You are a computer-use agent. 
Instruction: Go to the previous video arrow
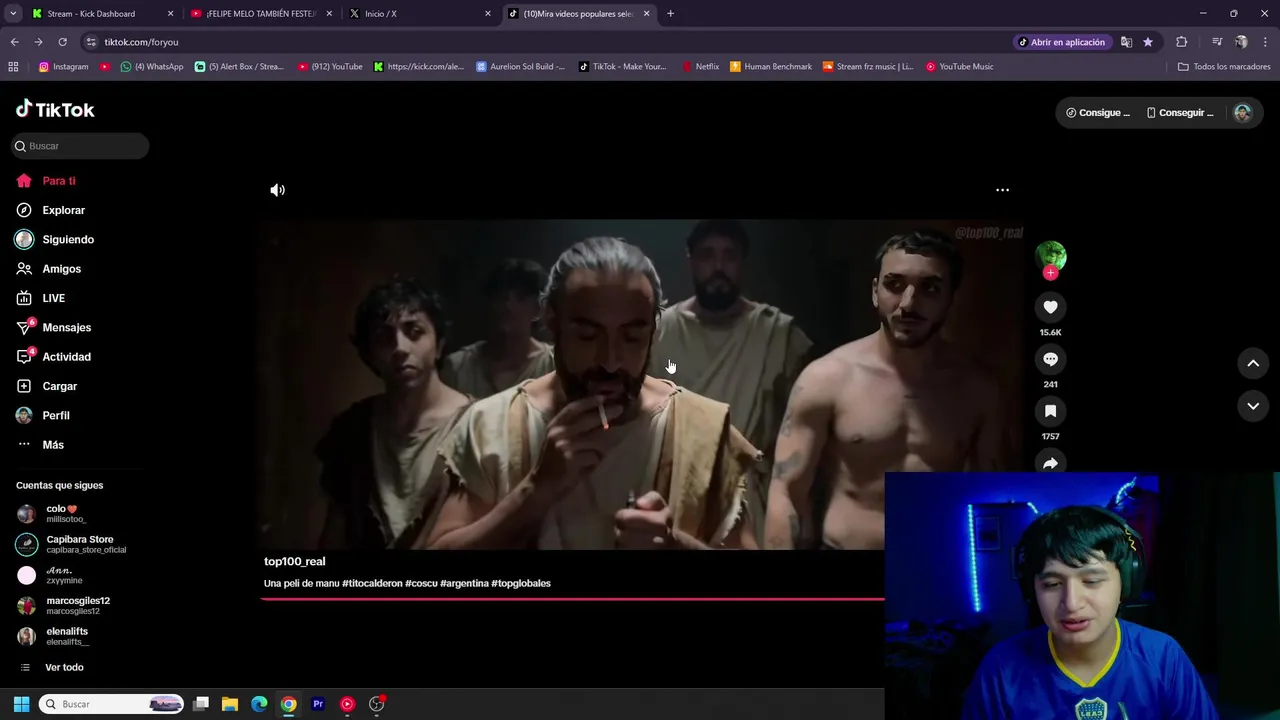1253,364
